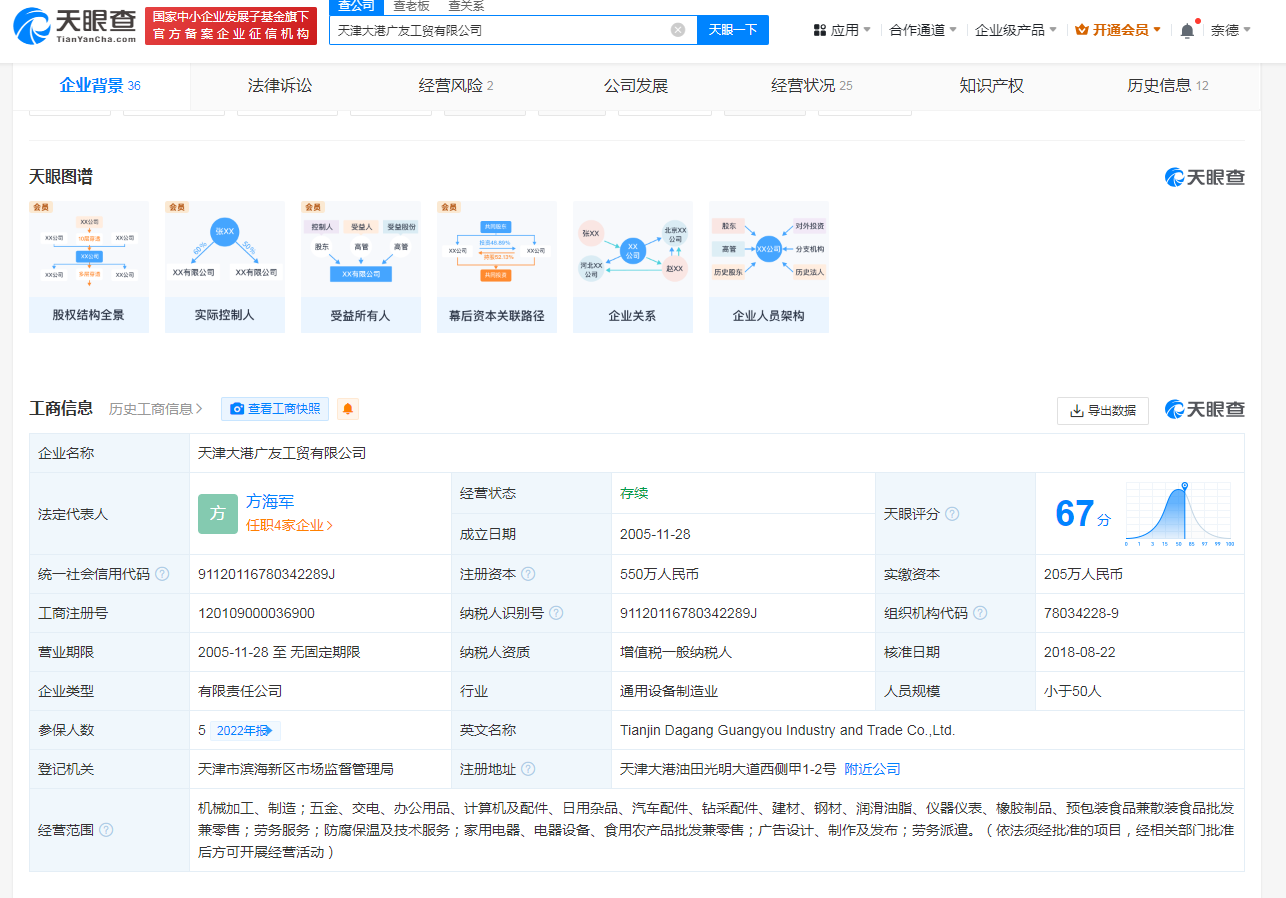Switch to the 经营风险 tab

pyautogui.click(x=456, y=86)
